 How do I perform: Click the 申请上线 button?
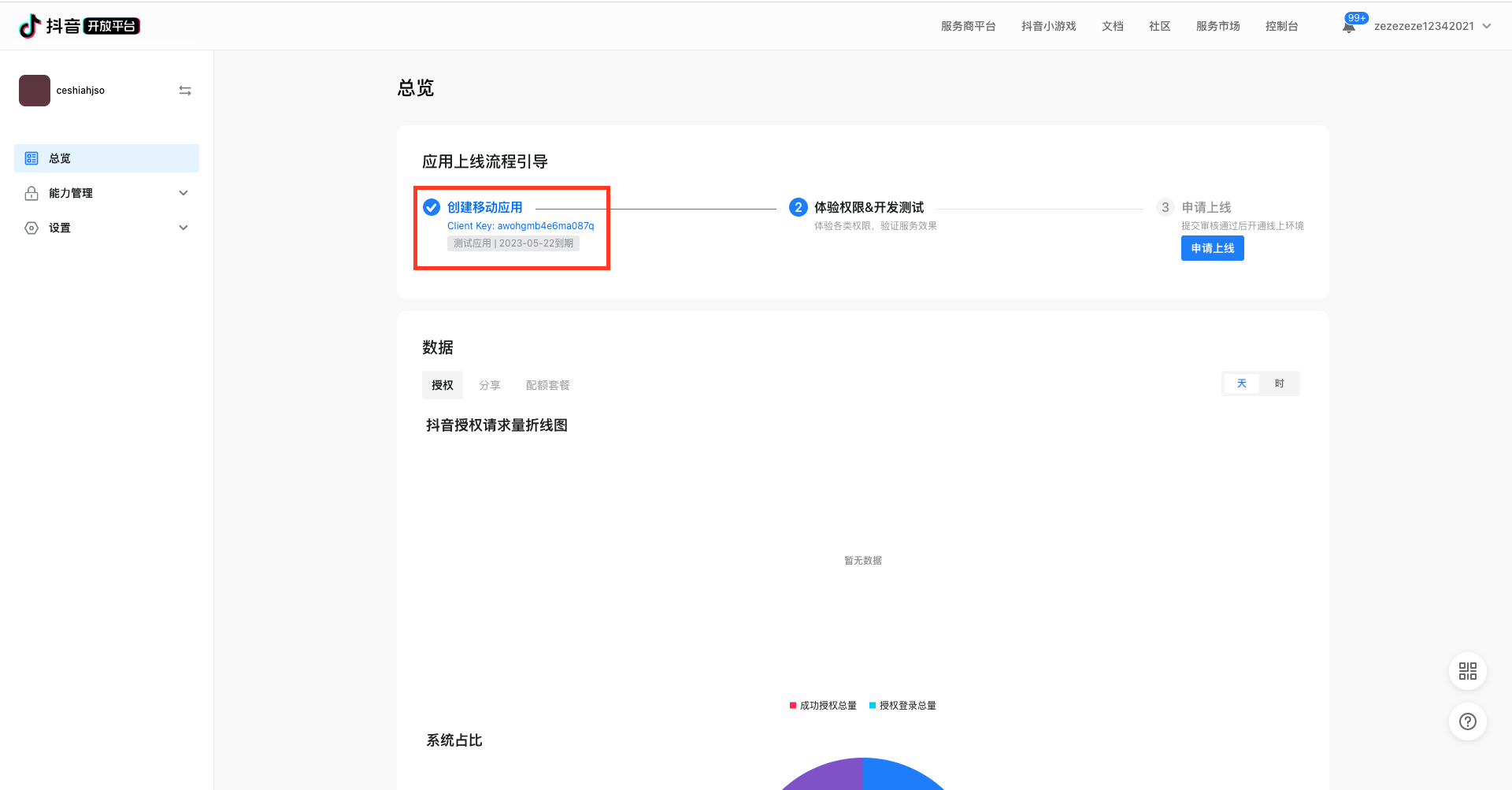(1213, 248)
